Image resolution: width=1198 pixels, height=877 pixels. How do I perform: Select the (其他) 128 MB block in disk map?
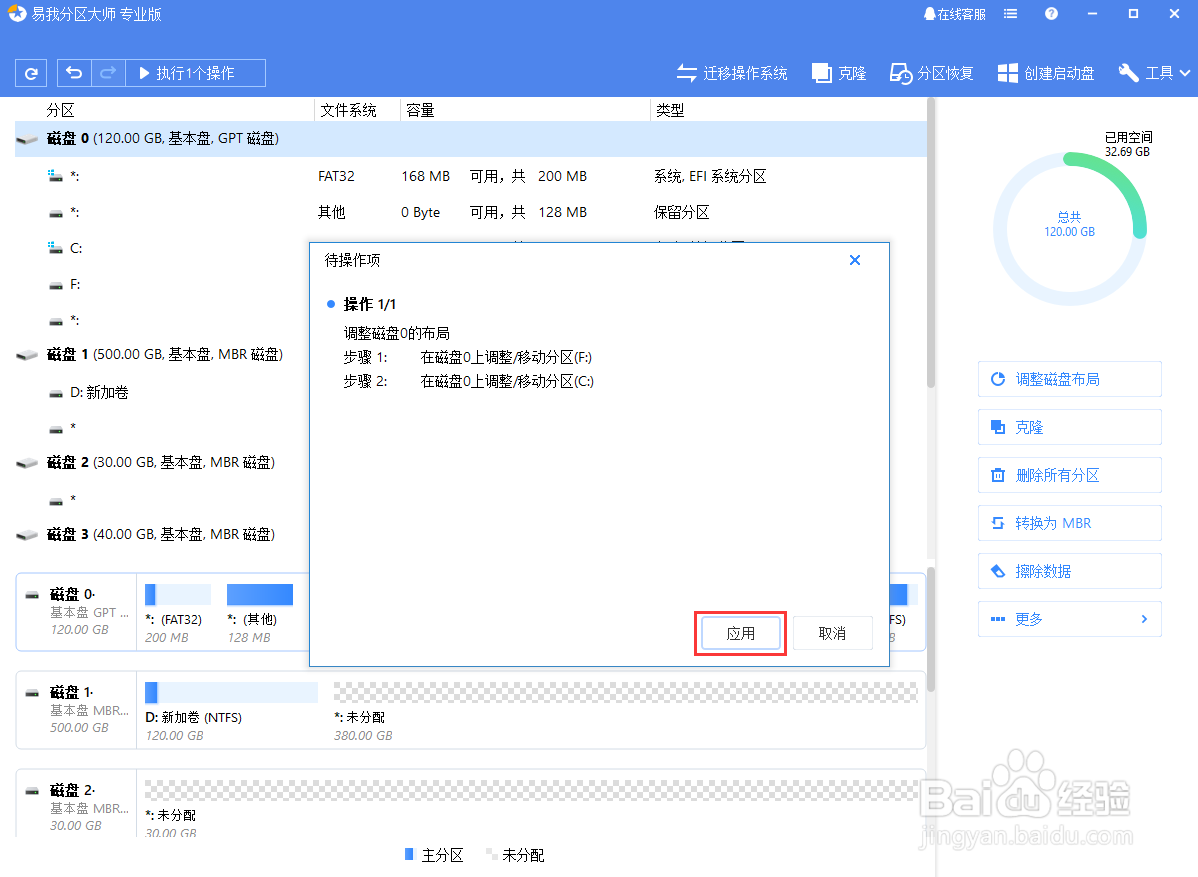260,614
